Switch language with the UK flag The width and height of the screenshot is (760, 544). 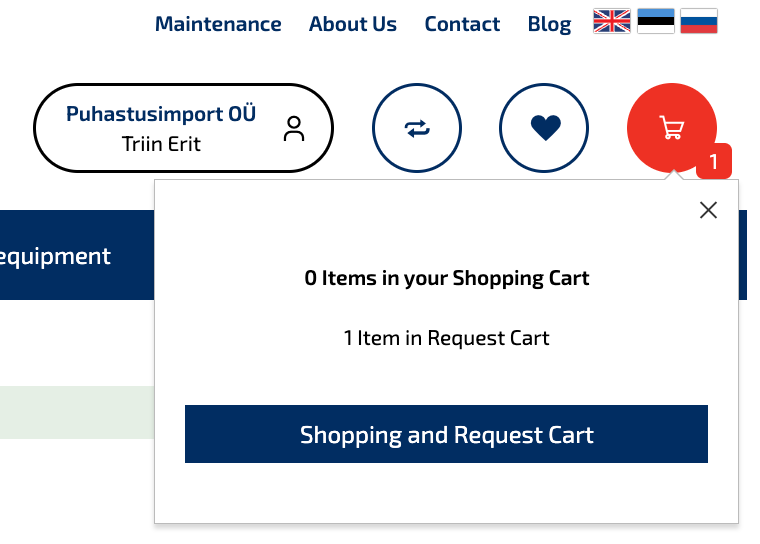coord(612,21)
